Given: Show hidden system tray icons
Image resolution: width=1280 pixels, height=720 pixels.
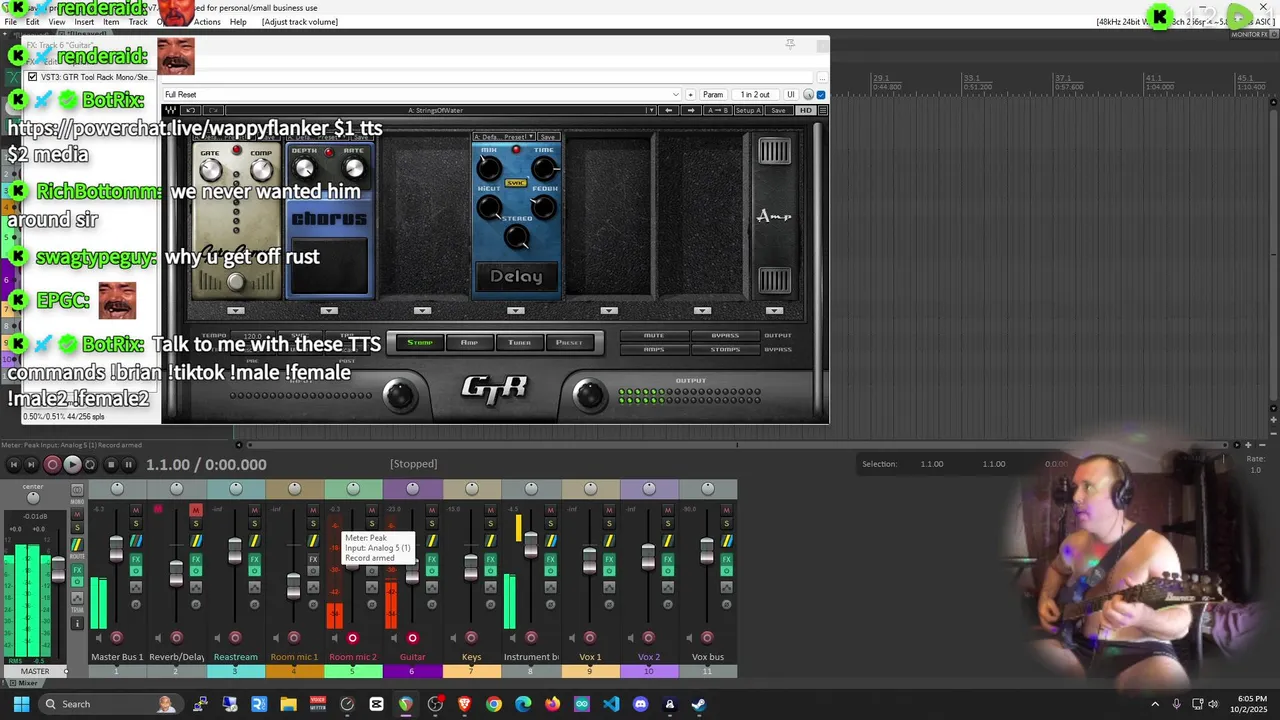Looking at the screenshot, I should [x=1155, y=704].
